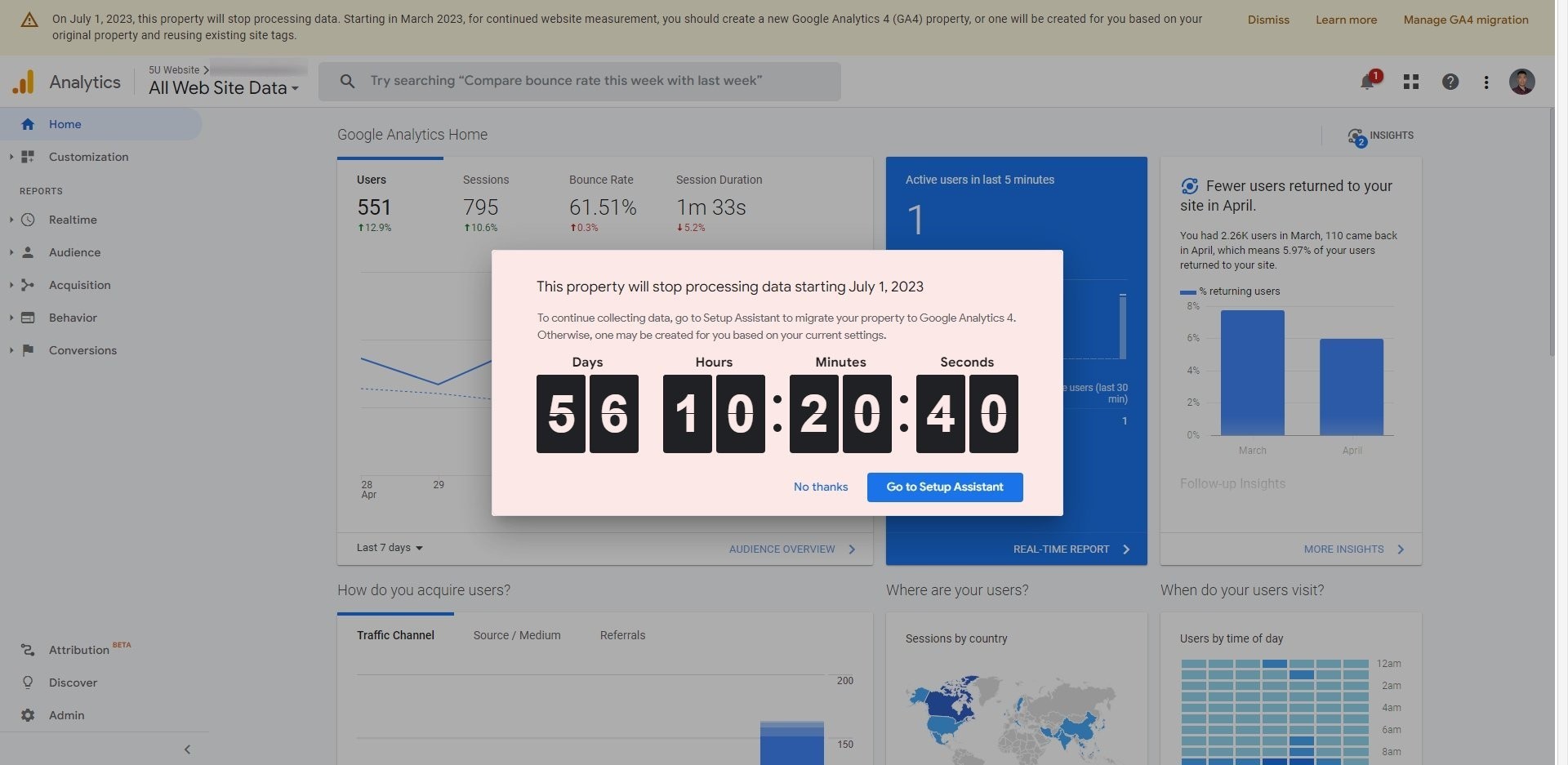The height and width of the screenshot is (765, 1568).
Task: Open the three-dot more options menu
Action: tap(1486, 82)
